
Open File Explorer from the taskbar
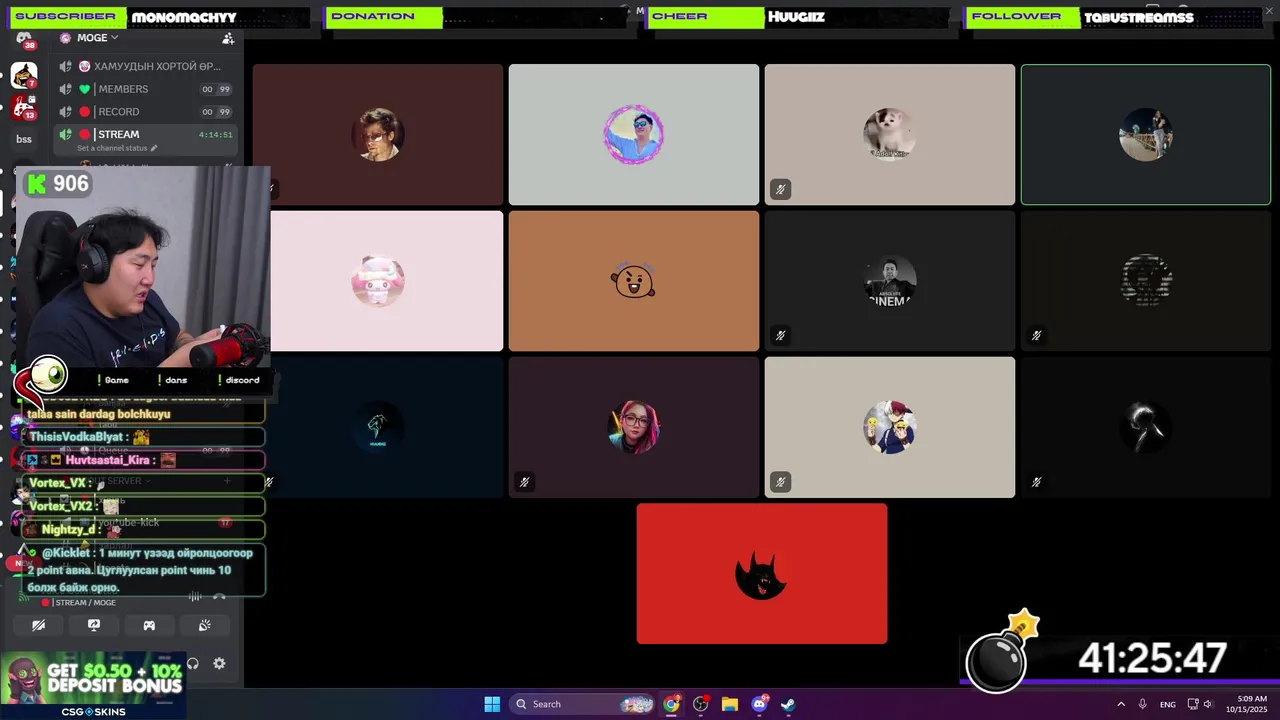click(x=730, y=704)
